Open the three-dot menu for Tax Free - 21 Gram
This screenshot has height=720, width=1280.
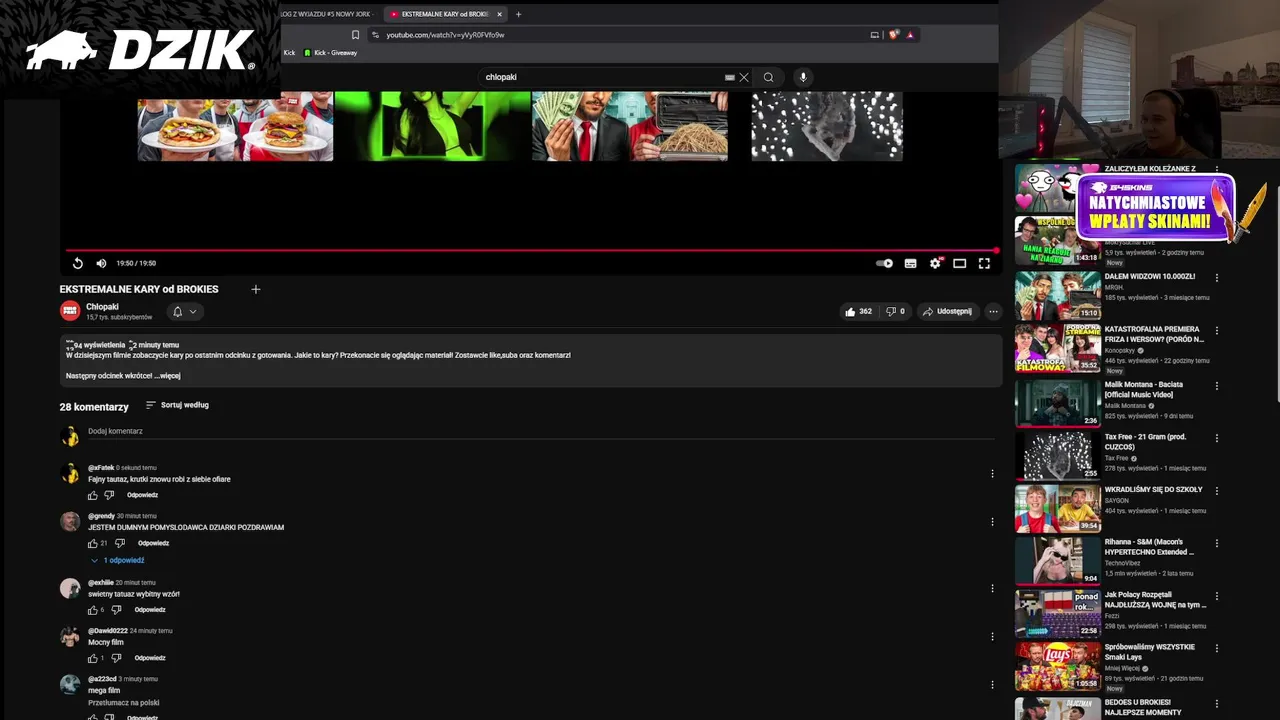[x=1217, y=439]
